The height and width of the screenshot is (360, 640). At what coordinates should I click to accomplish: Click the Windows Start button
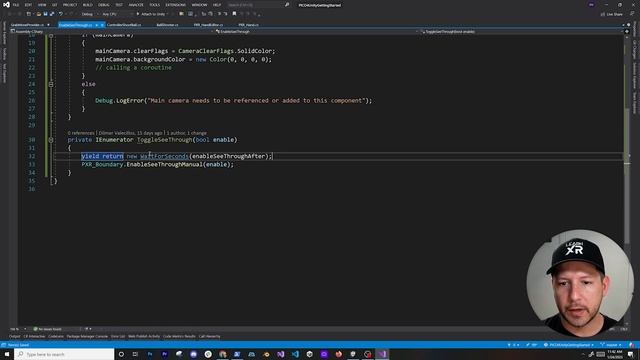pos(7,354)
